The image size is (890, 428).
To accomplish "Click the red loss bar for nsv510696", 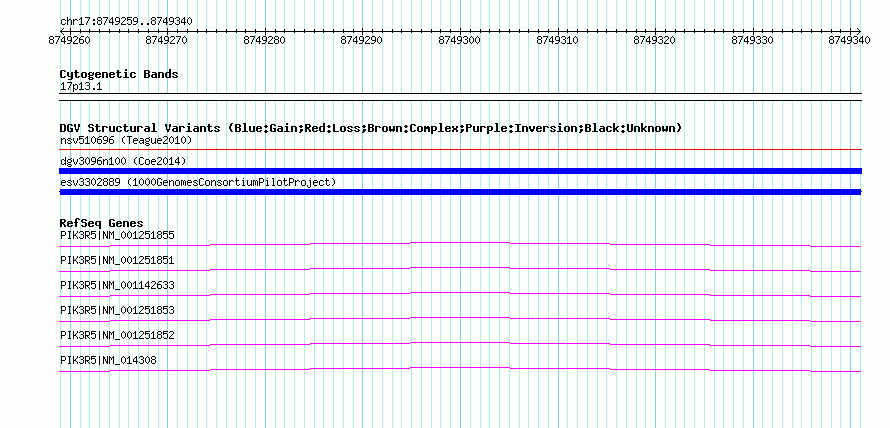I will [x=460, y=149].
